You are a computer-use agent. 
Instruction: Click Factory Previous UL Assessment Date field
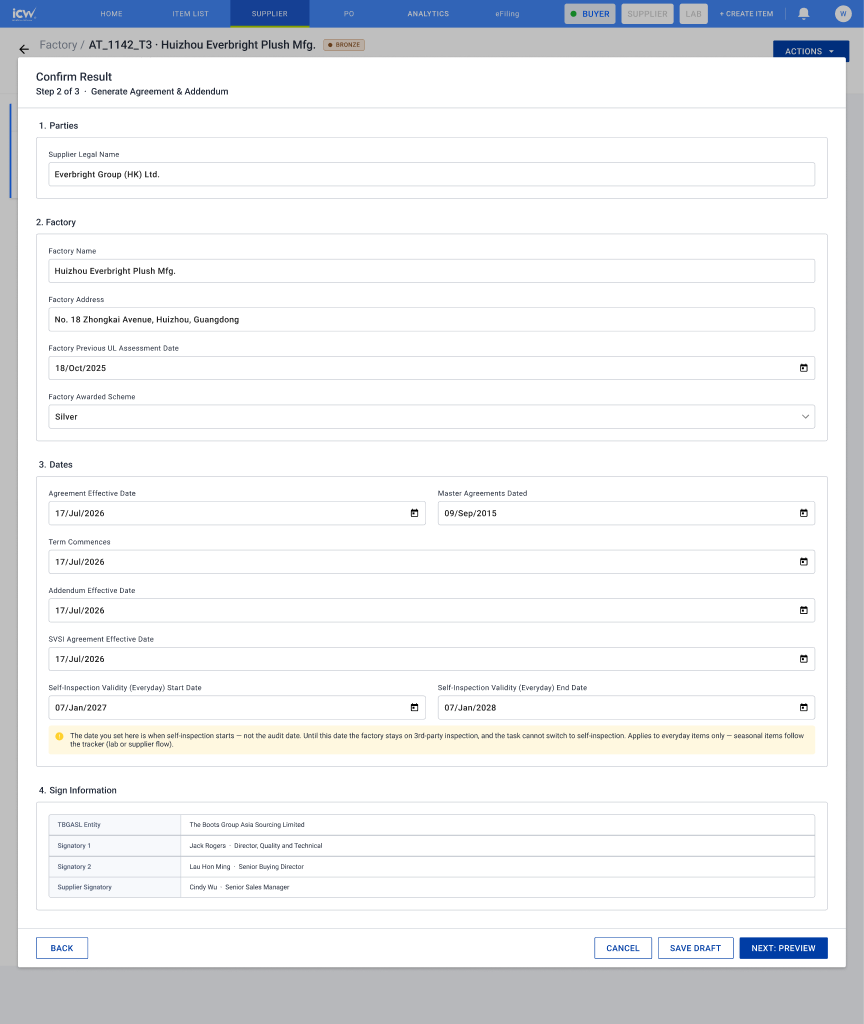point(432,368)
